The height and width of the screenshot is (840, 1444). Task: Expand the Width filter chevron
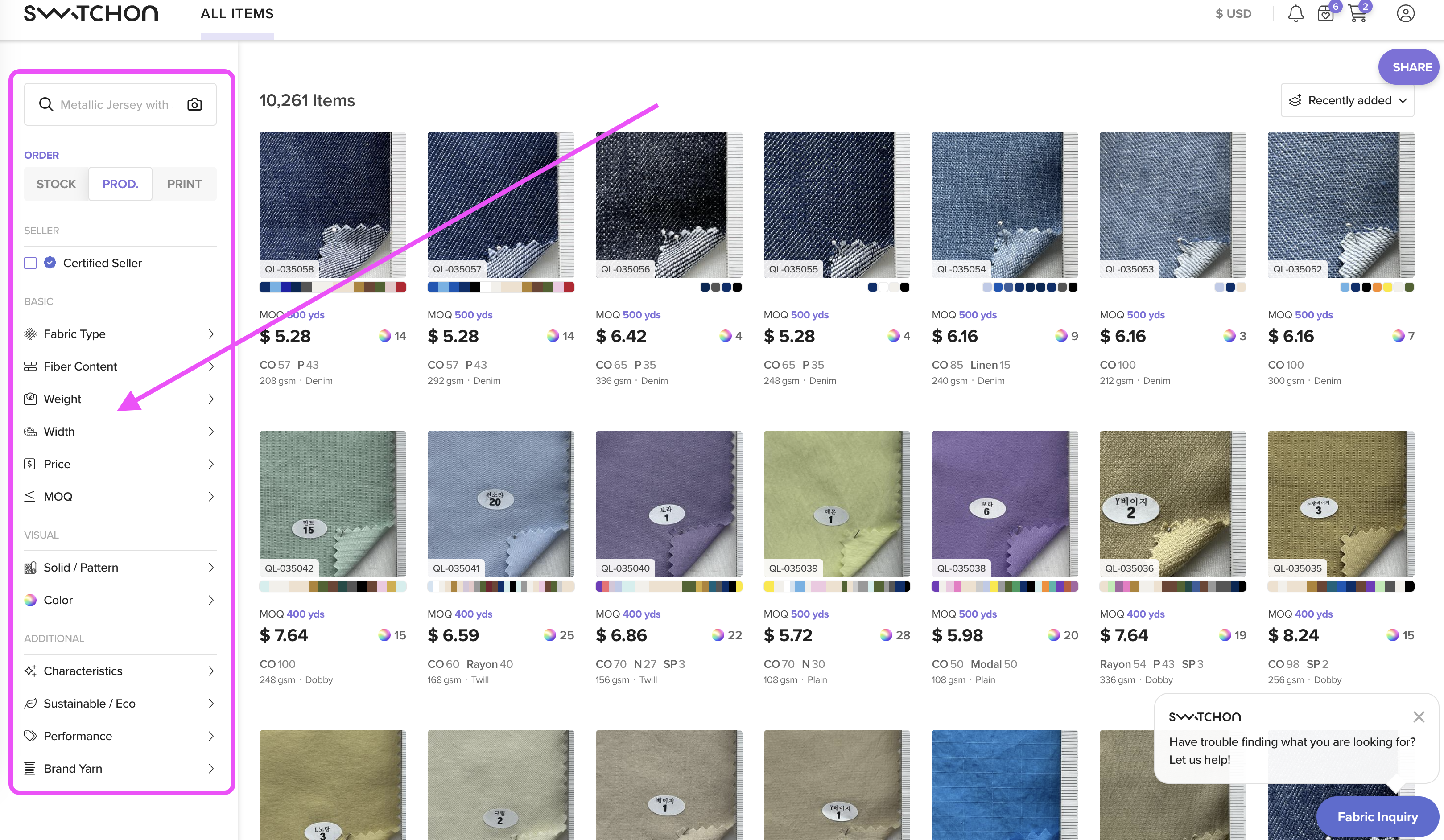pyautogui.click(x=211, y=432)
